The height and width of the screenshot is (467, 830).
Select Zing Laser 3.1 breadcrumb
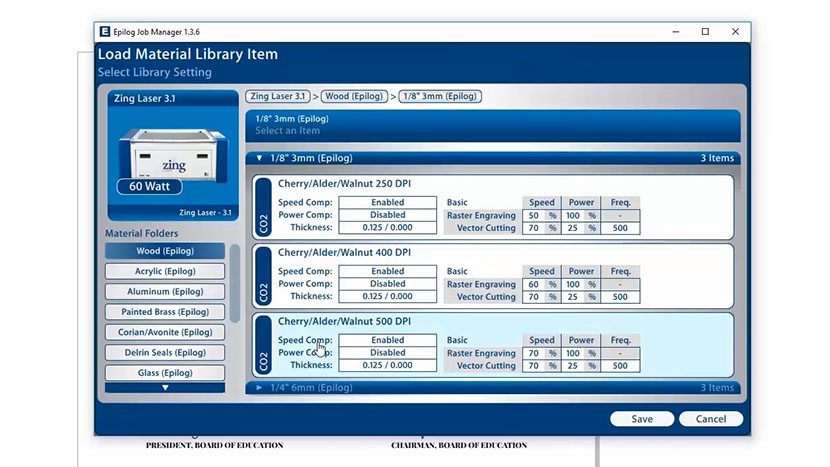pyautogui.click(x=278, y=97)
